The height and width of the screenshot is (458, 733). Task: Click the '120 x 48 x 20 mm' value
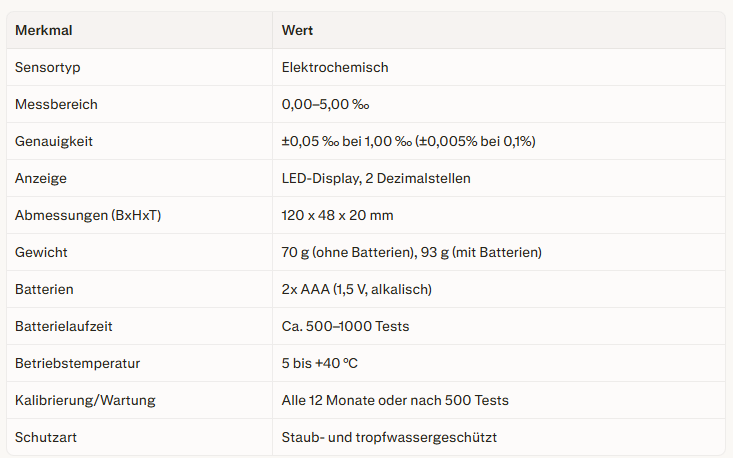coord(338,216)
